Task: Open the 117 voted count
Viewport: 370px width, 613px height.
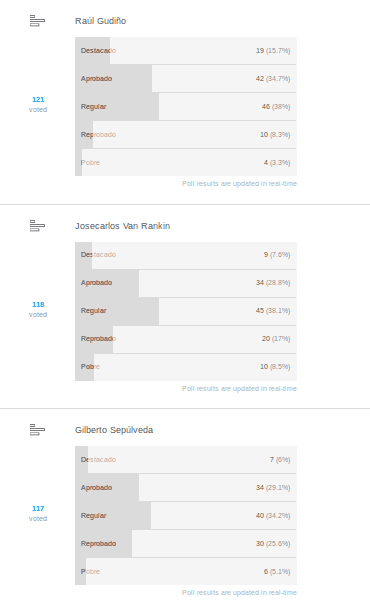Action: [38, 513]
